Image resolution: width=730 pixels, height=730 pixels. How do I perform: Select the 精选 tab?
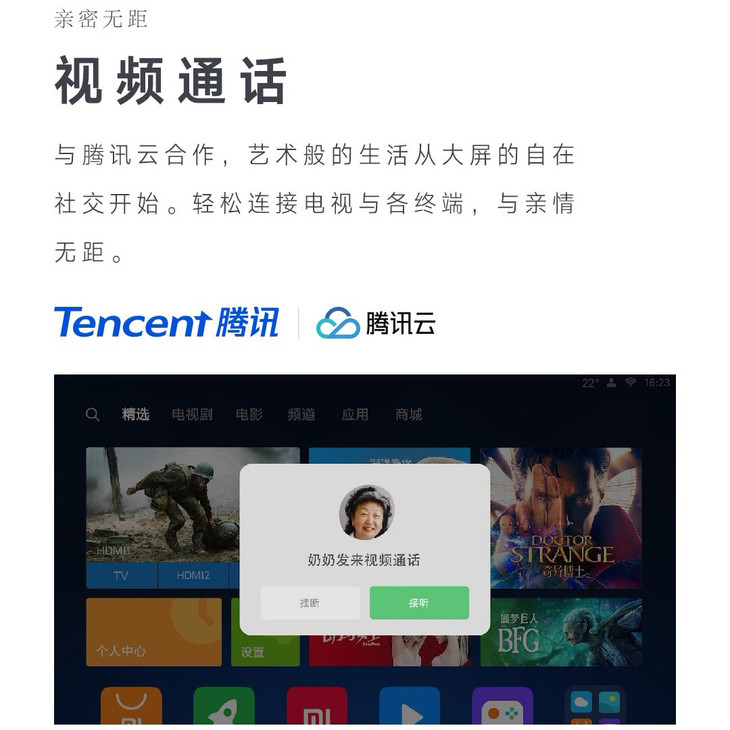click(135, 414)
